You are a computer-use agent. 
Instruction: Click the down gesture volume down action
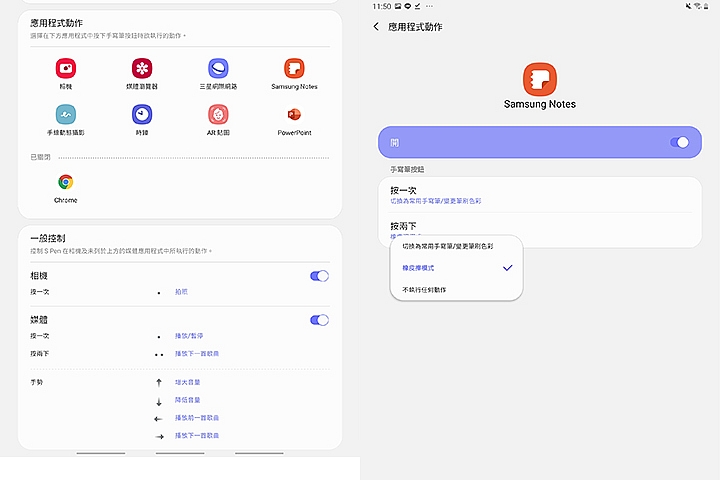click(x=187, y=400)
